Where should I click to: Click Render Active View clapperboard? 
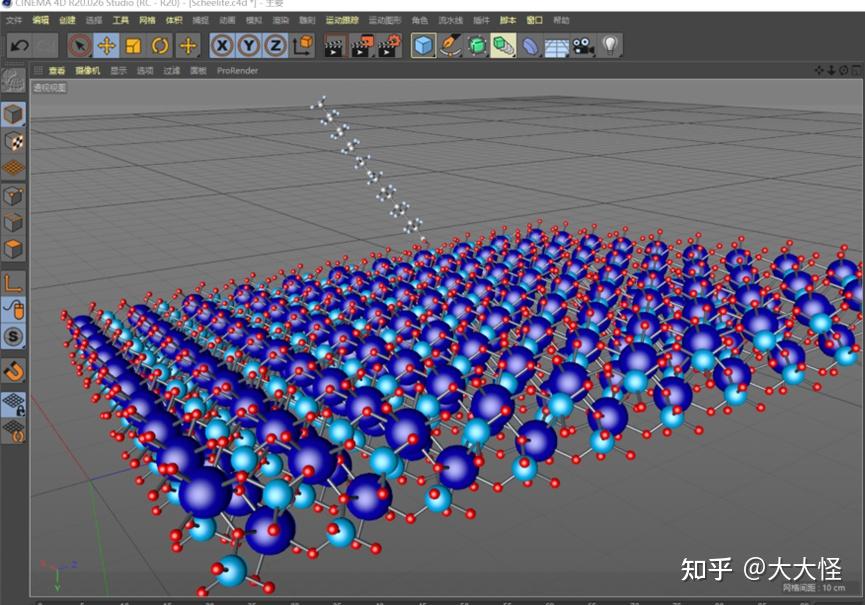tap(334, 46)
